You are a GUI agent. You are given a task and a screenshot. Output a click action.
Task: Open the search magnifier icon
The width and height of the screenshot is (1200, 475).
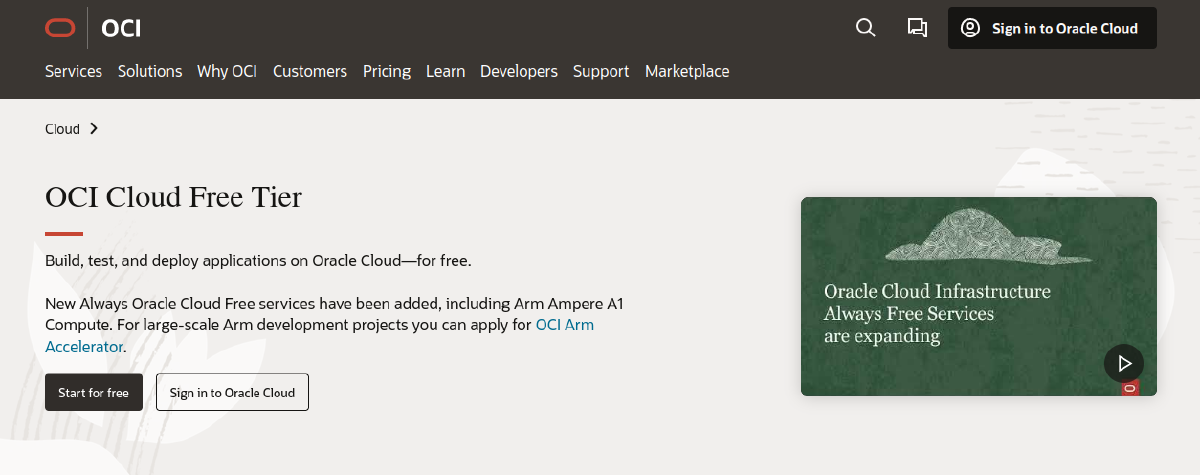click(x=866, y=28)
